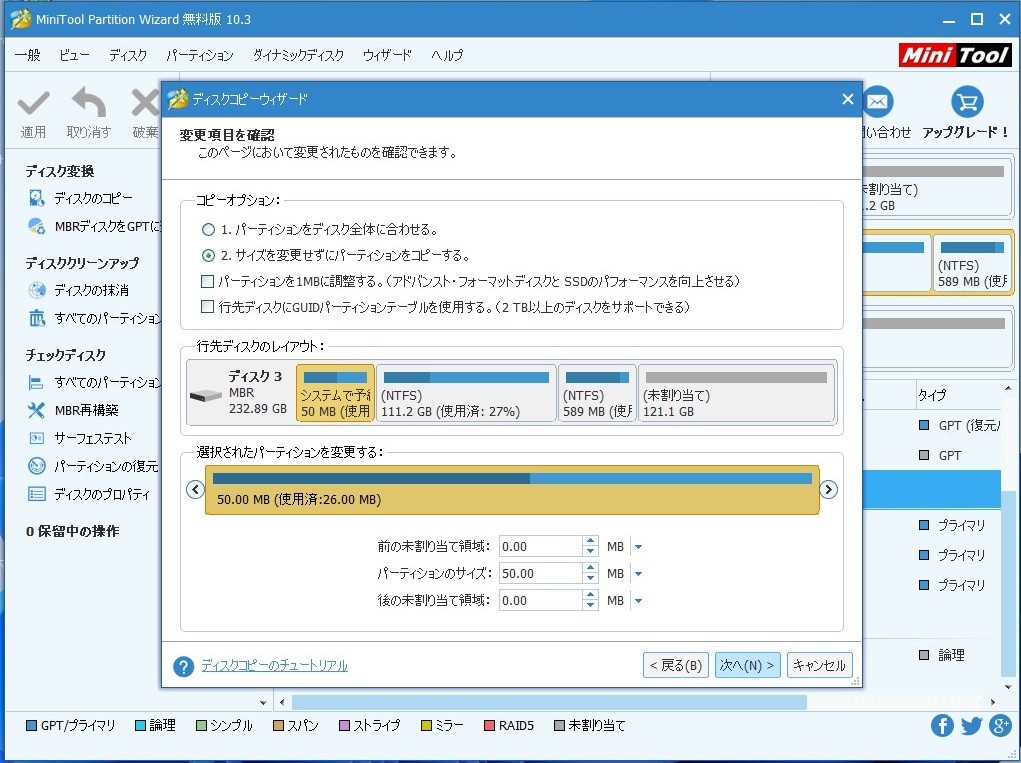
Task: Select option 2 copy partitions without resizing
Action: [x=208, y=255]
